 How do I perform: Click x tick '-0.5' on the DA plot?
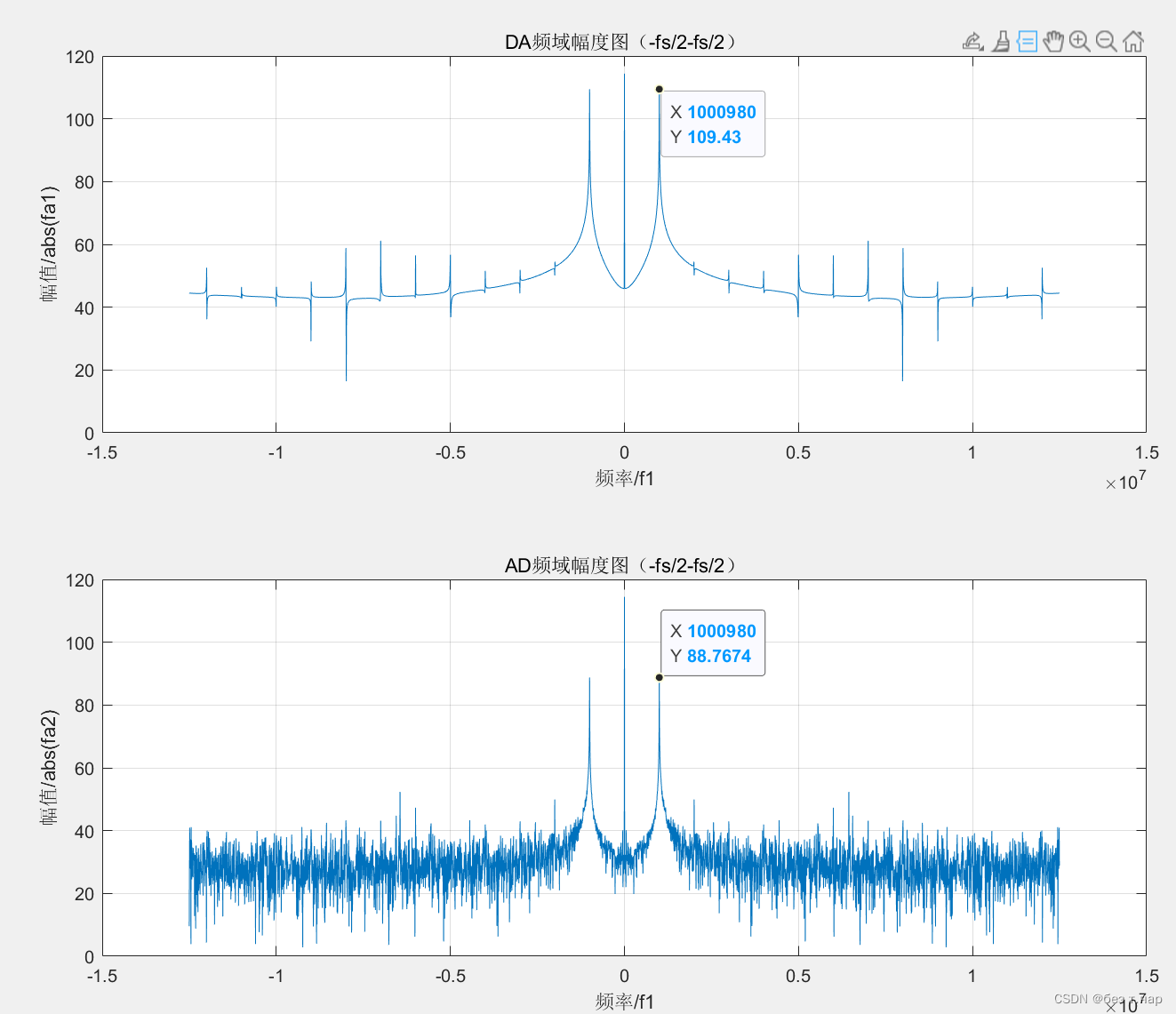pyautogui.click(x=450, y=452)
